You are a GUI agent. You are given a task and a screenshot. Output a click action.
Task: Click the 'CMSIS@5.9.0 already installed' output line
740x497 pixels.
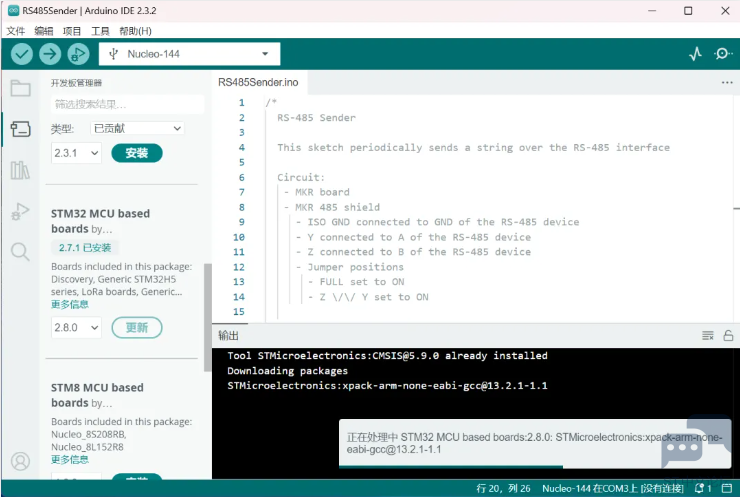tap(387, 355)
